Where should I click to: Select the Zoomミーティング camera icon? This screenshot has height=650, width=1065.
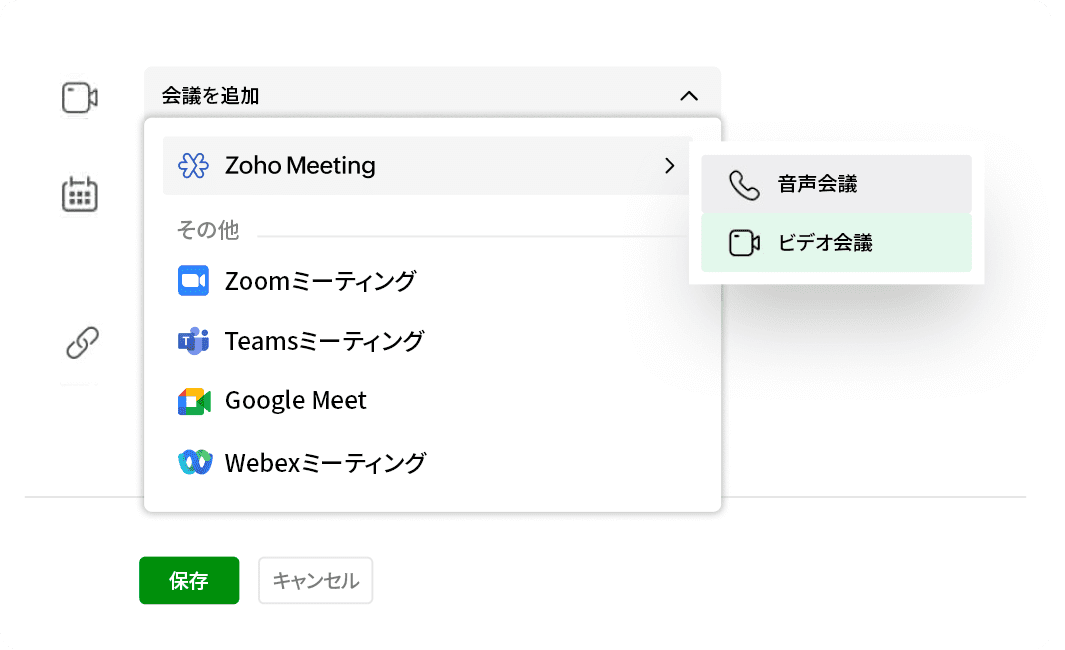[194, 281]
